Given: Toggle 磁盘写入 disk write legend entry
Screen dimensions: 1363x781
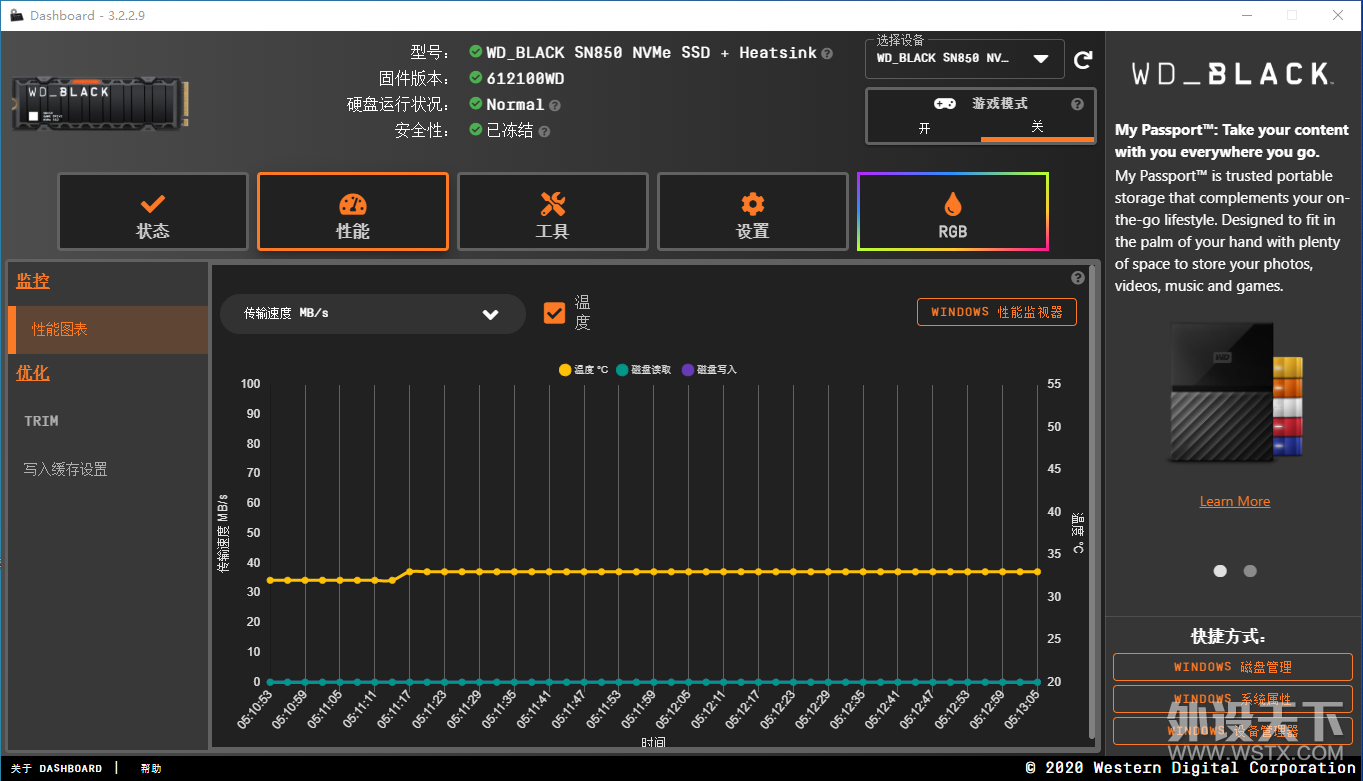Looking at the screenshot, I should click(709, 370).
